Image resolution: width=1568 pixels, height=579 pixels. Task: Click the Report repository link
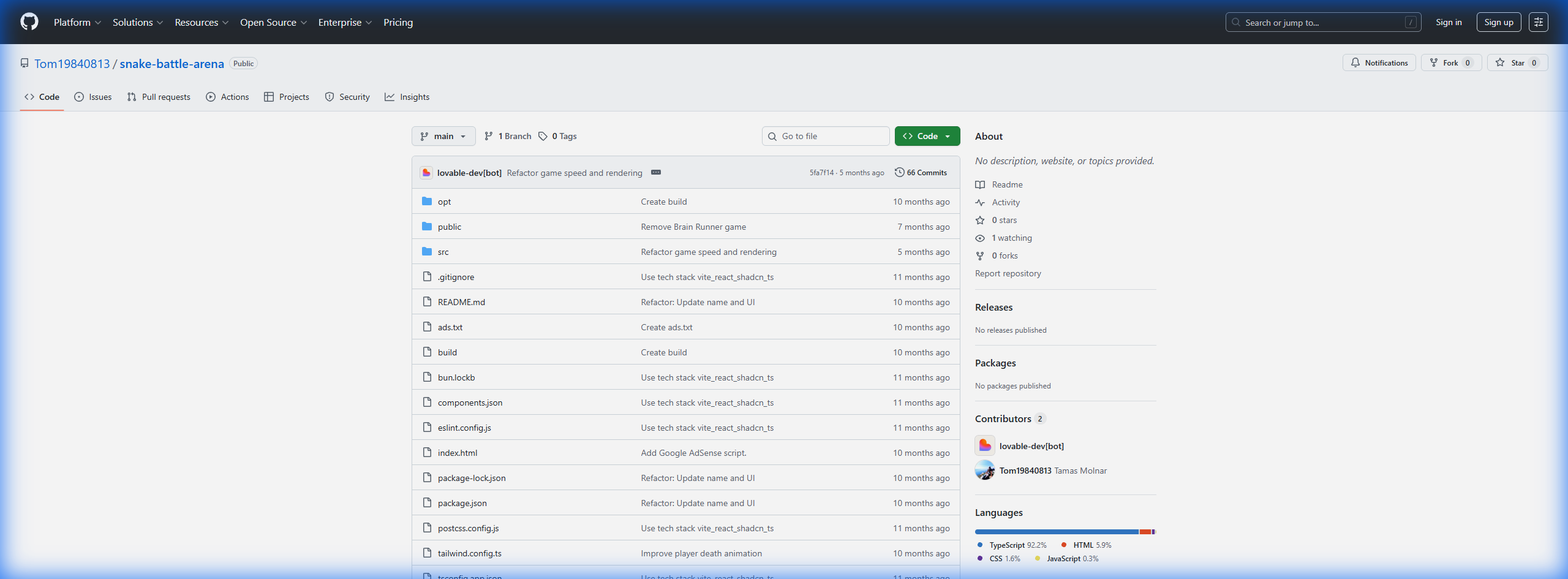pyautogui.click(x=1008, y=273)
